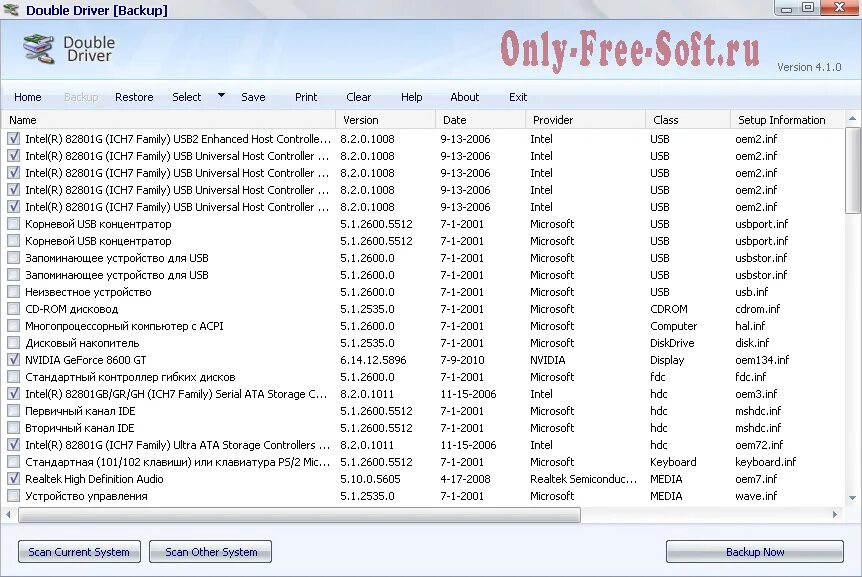This screenshot has width=862, height=577.
Task: Go to the Home menu item
Action: click(27, 97)
